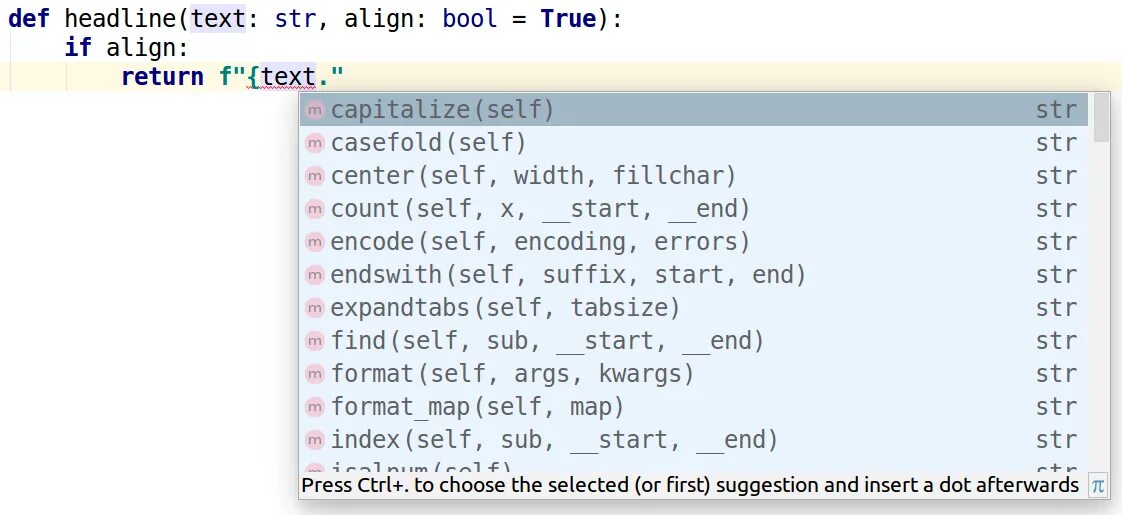Image resolution: width=1122 pixels, height=515 pixels.
Task: Pick center(self, width, fillchar) from the list
Action: (533, 176)
